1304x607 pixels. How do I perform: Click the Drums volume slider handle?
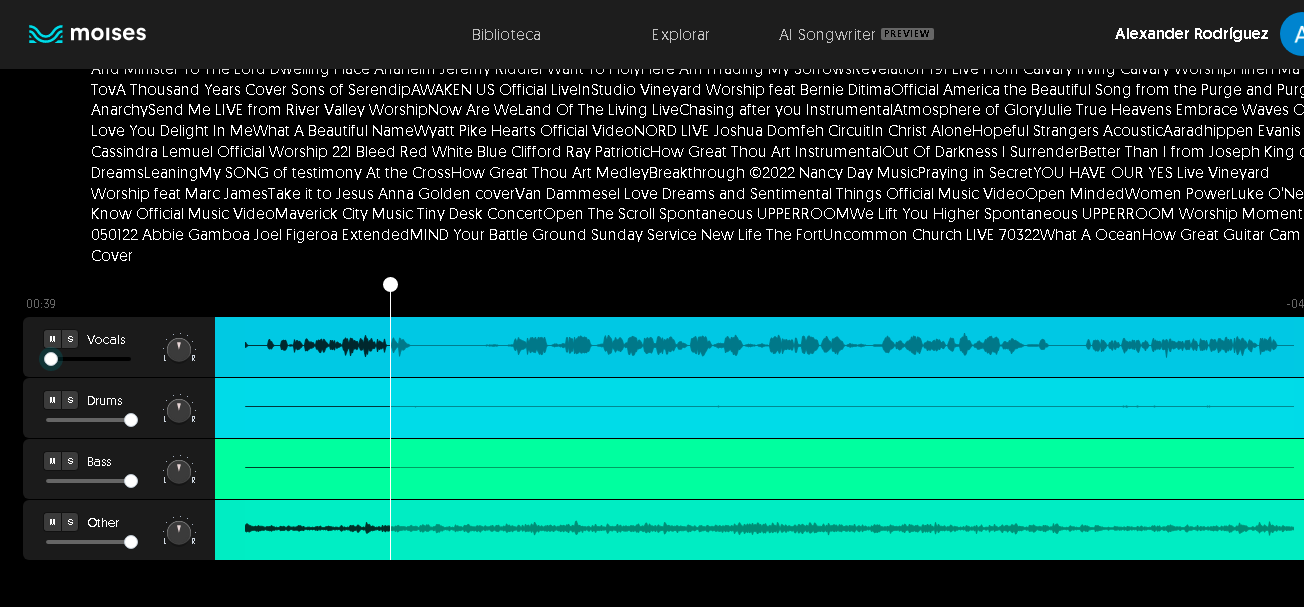(x=131, y=420)
